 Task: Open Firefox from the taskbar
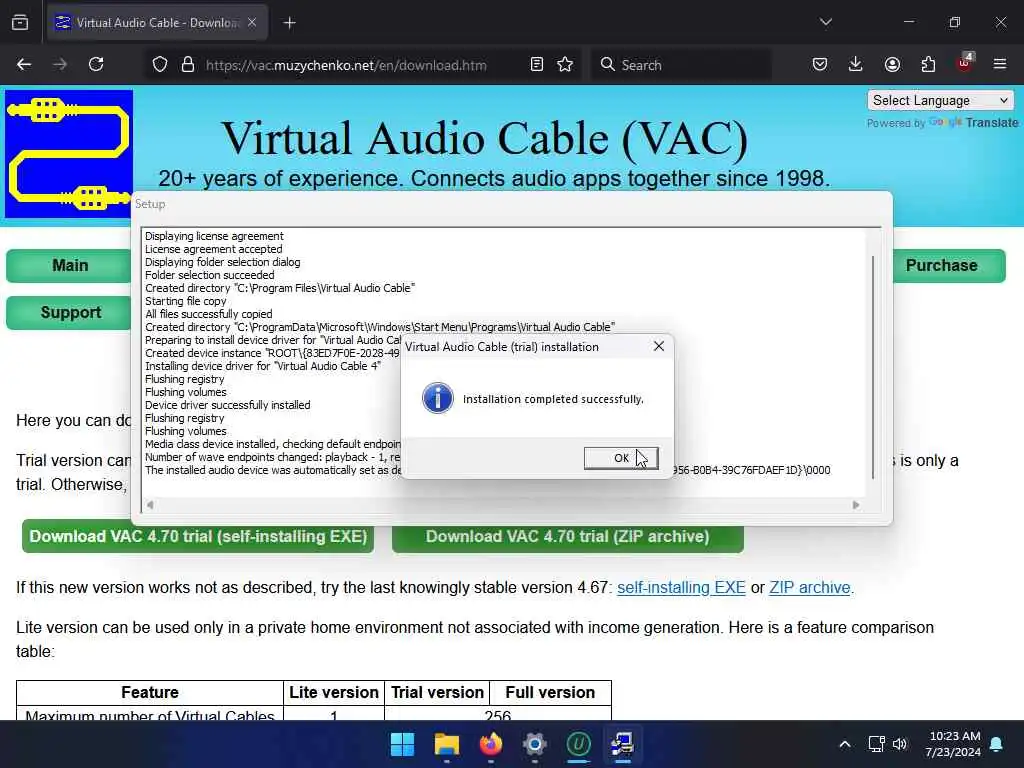[490, 744]
